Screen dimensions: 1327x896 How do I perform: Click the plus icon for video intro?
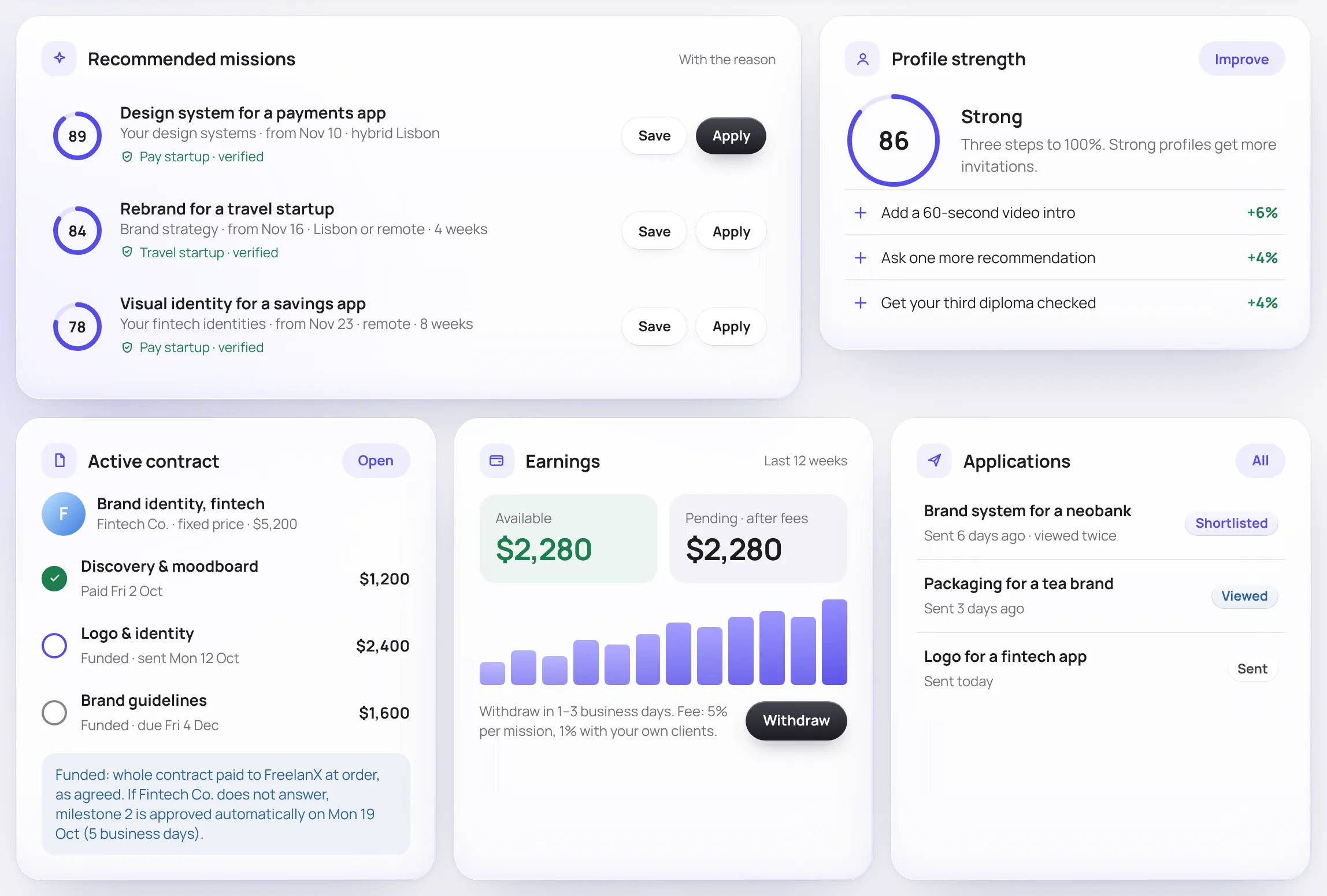[x=861, y=213]
